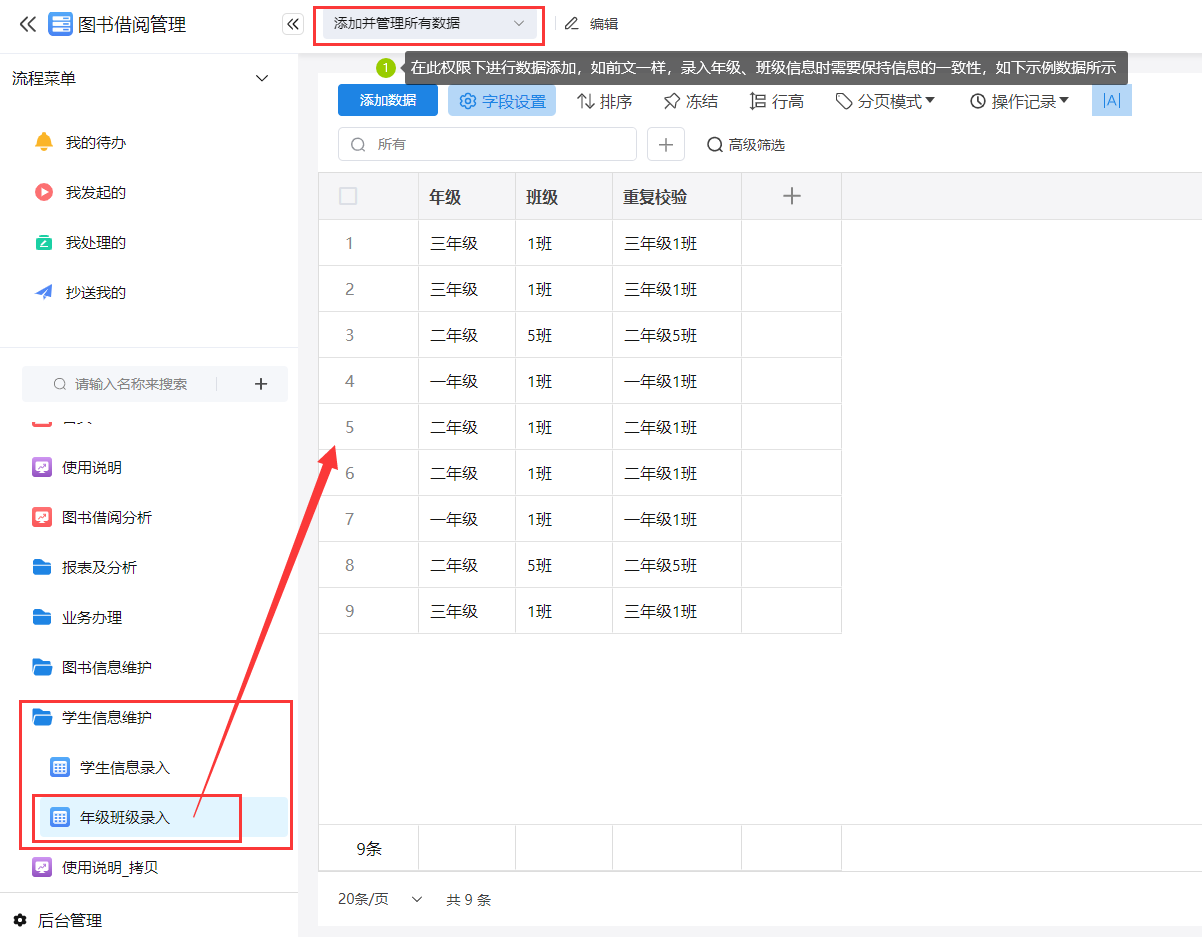Click the double-chevron back icon beside app title
Viewport: 1202px width, 937px height.
click(x=27, y=25)
